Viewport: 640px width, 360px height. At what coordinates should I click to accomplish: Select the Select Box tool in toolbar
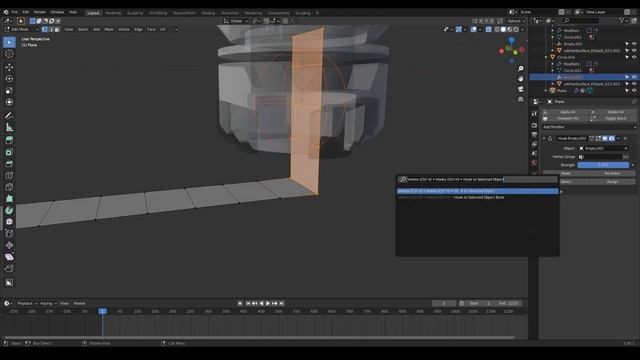coord(9,42)
